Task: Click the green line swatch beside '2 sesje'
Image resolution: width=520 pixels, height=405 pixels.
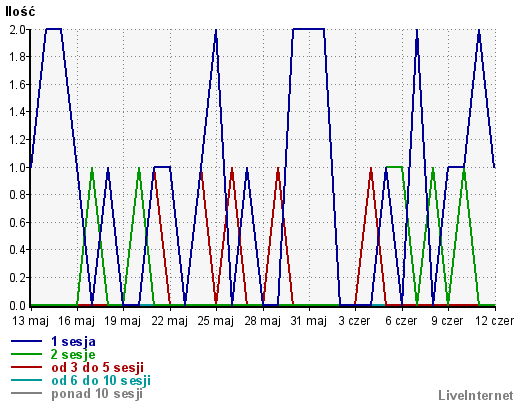Action: click(26, 354)
